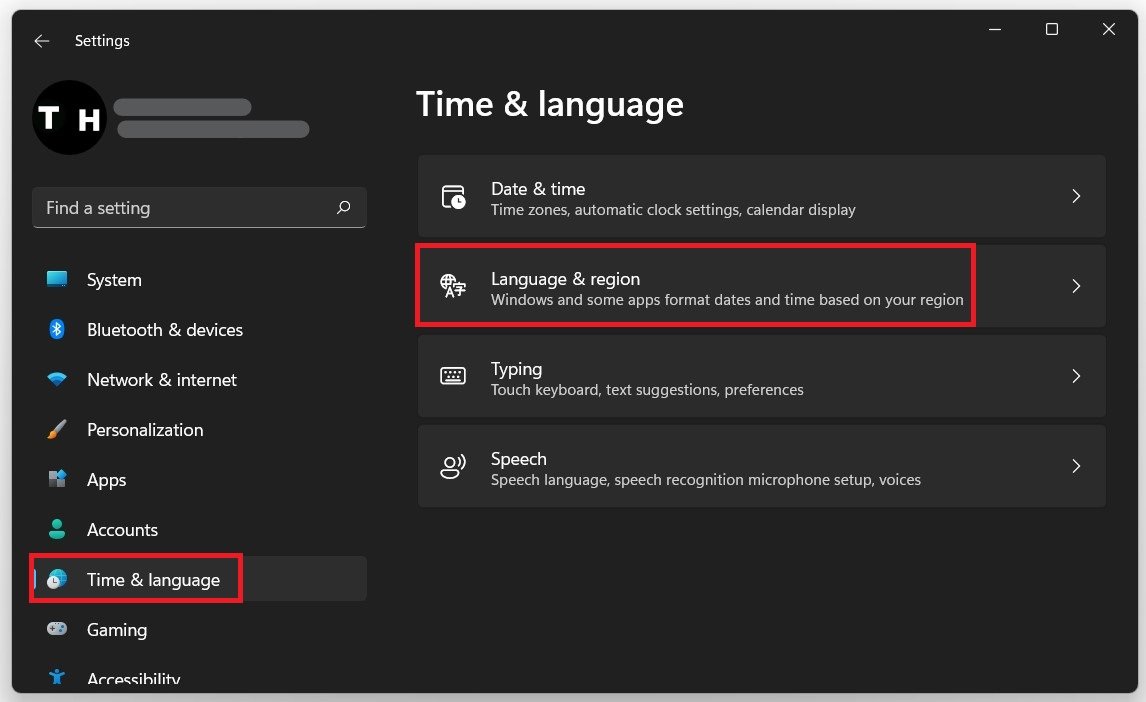The height and width of the screenshot is (702, 1146).
Task: Select Network & internet in the sidebar
Action: (x=162, y=380)
